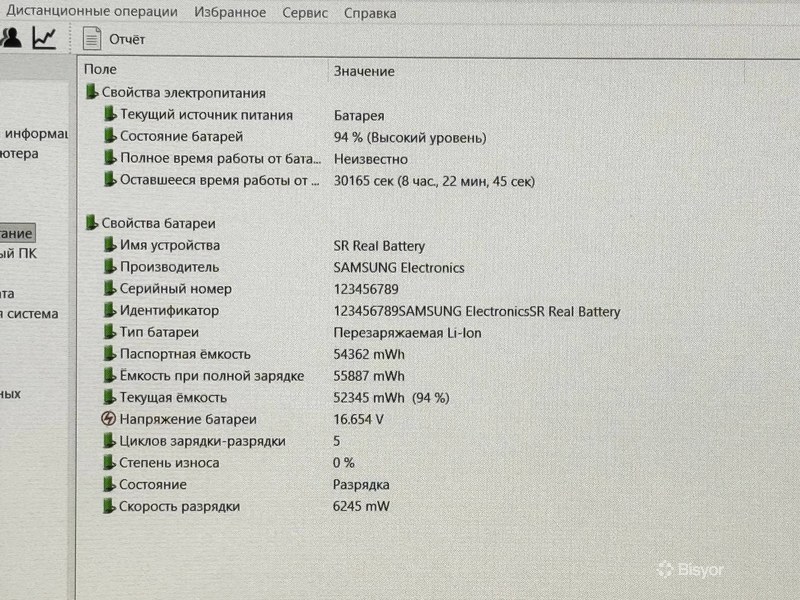
Task: Open the Справка menu
Action: [x=370, y=13]
